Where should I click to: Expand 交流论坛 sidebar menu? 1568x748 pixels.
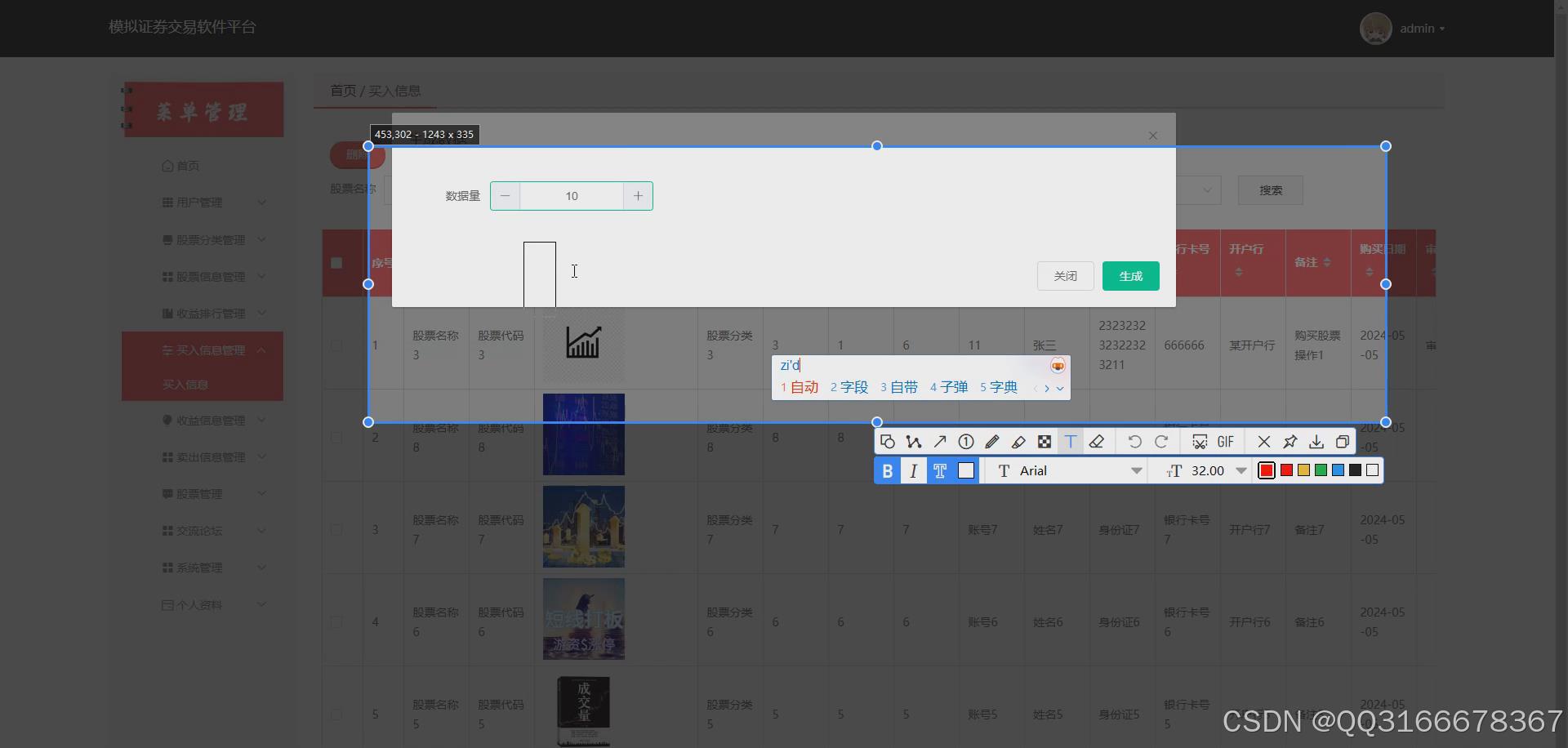pos(203,531)
